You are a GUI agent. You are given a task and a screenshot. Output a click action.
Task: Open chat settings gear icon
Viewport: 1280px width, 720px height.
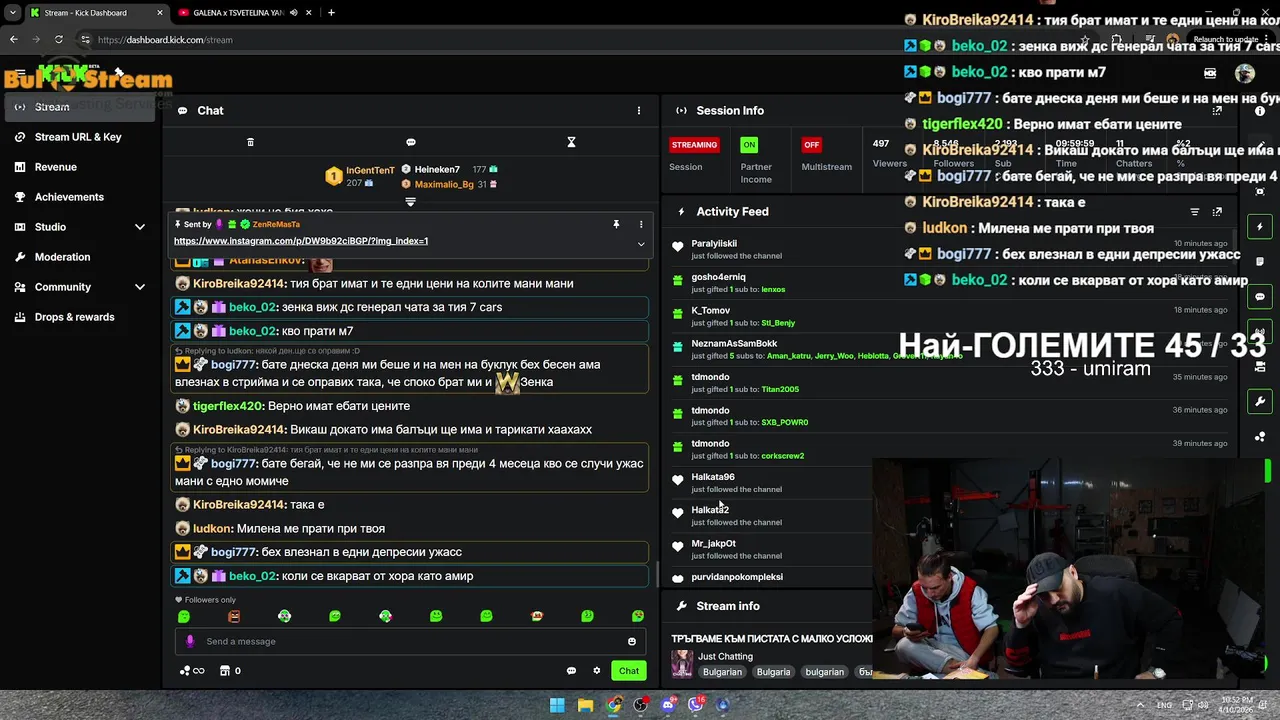[597, 671]
